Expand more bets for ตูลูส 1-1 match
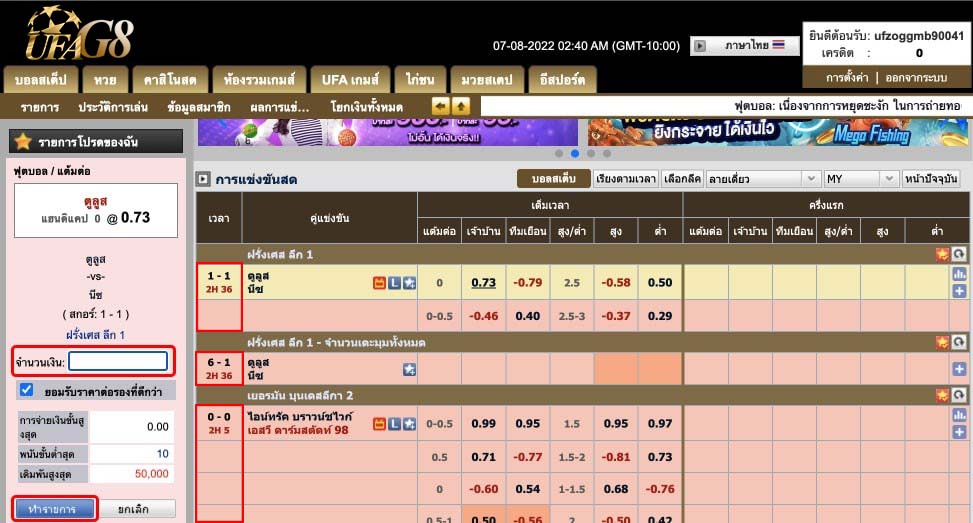 coord(959,291)
